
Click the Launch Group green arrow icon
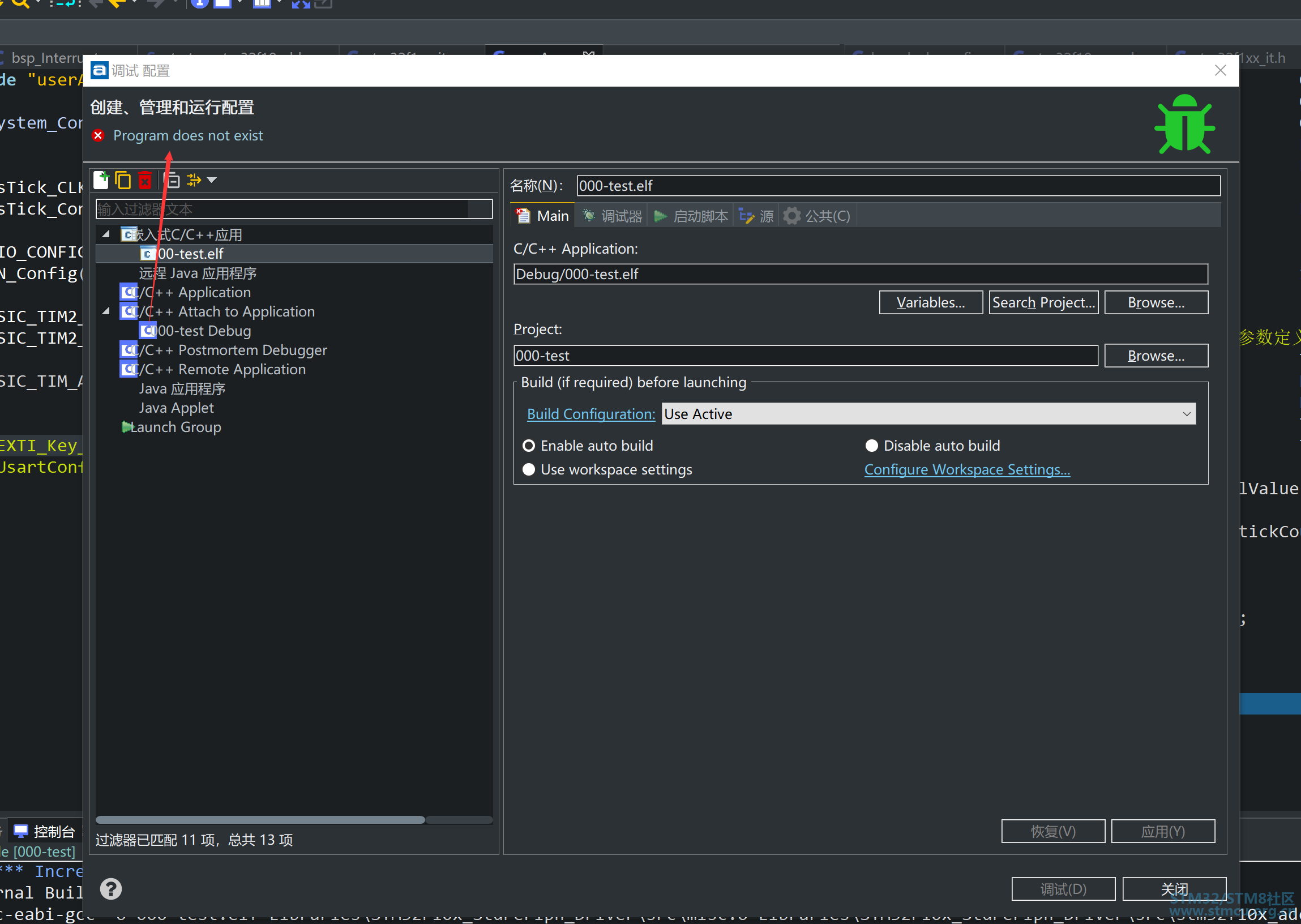pyautogui.click(x=127, y=427)
